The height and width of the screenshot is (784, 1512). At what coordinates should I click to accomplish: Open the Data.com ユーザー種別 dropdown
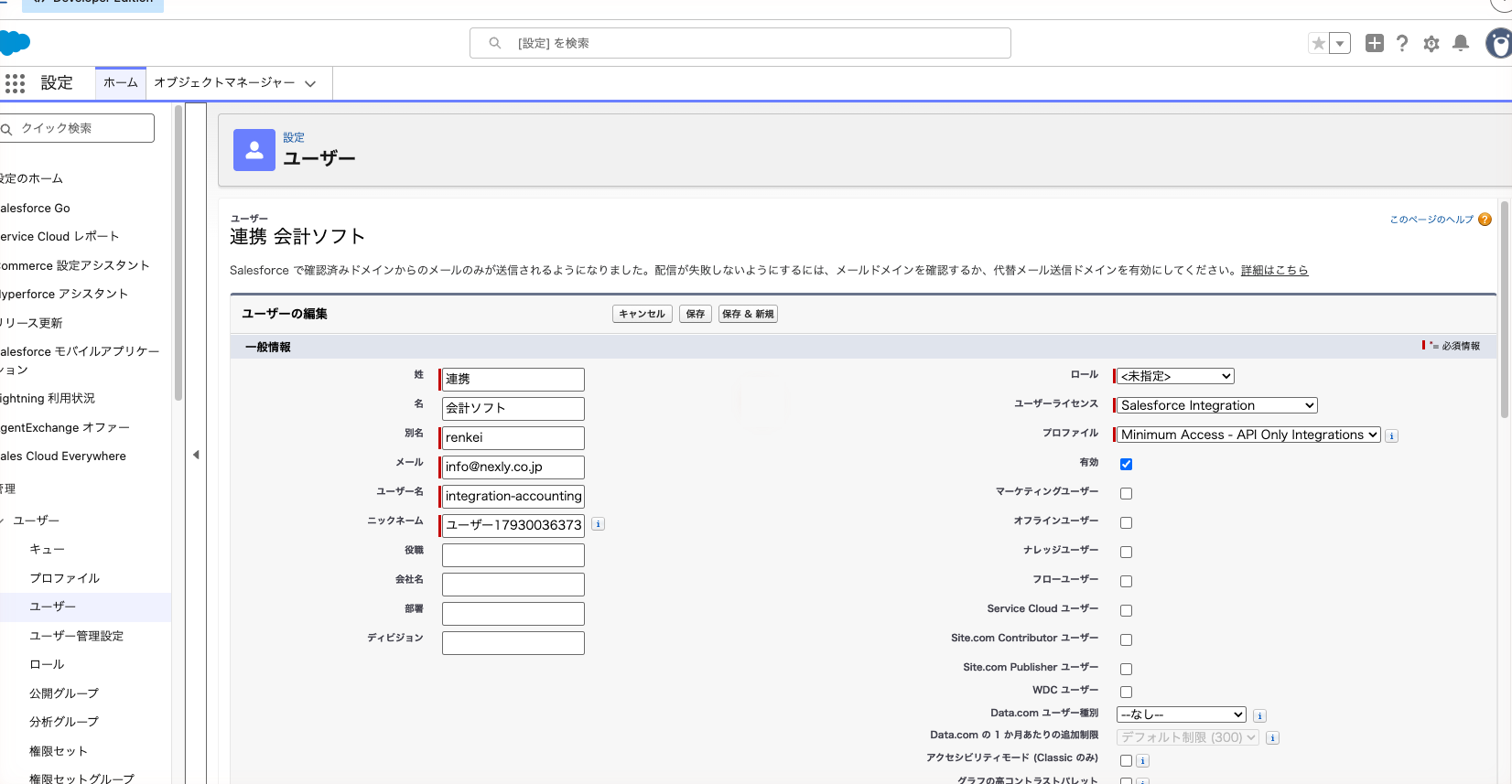(x=1182, y=714)
